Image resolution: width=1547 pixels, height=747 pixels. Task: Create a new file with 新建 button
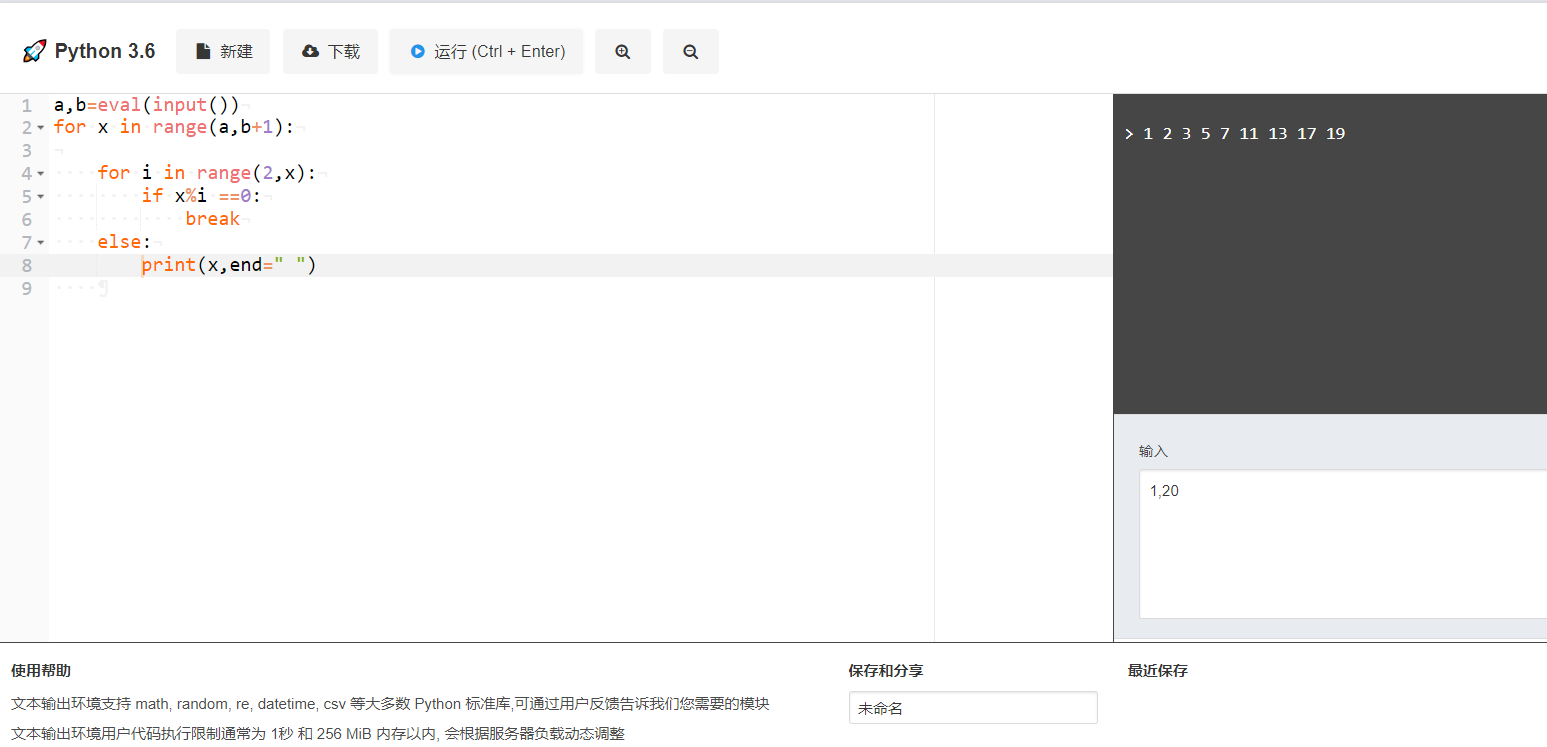(223, 51)
